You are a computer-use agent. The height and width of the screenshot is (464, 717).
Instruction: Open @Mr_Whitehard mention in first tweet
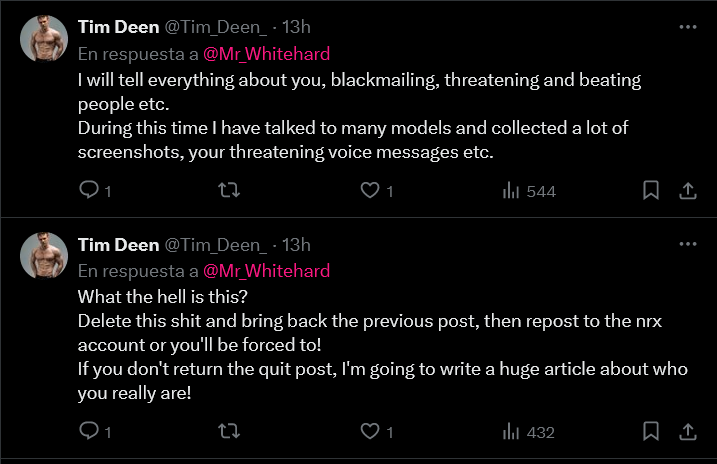coord(266,53)
